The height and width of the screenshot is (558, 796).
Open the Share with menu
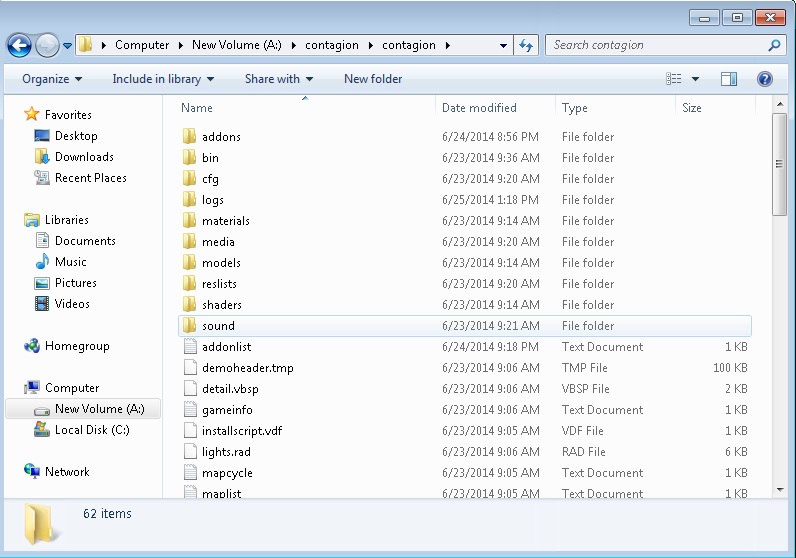[x=279, y=79]
